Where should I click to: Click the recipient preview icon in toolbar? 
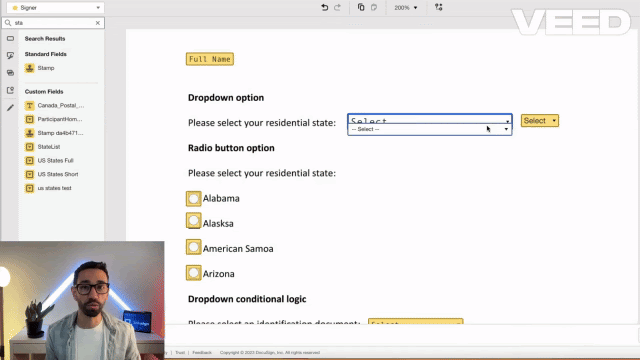click(x=438, y=7)
